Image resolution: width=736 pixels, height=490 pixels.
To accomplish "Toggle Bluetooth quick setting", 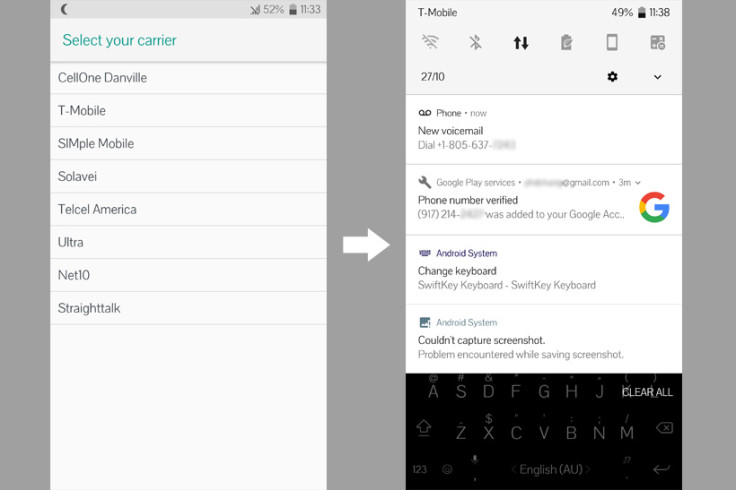I will (x=475, y=42).
